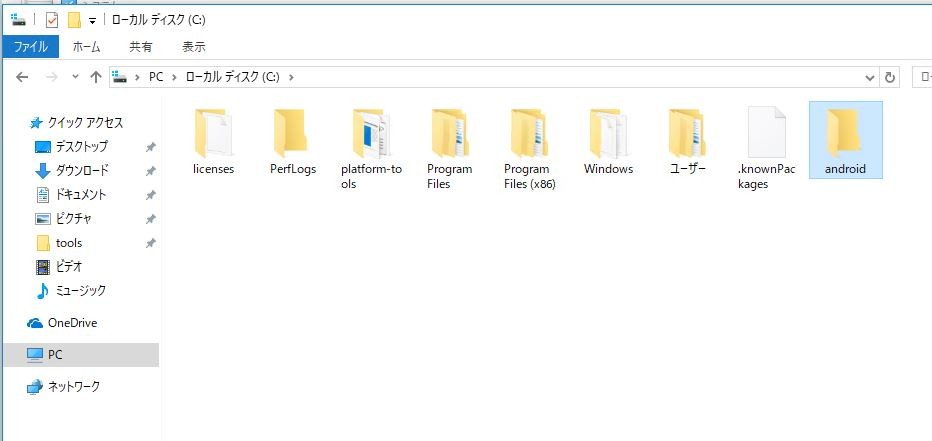This screenshot has width=932, height=441.
Task: Open the licenses folder
Action: 213,143
